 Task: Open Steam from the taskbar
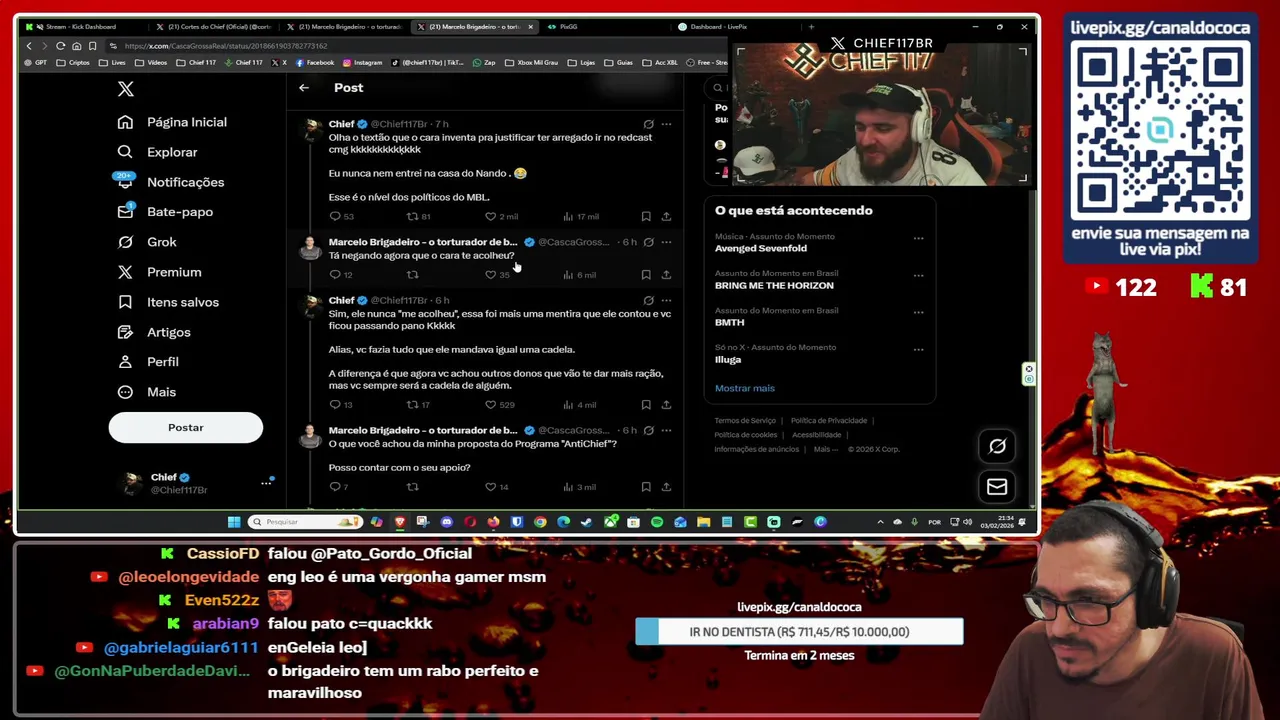coord(587,522)
